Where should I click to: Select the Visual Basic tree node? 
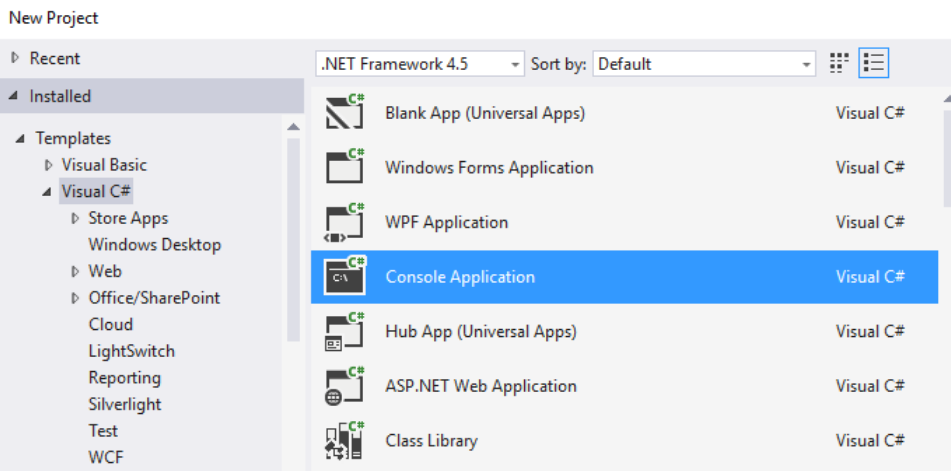tap(104, 165)
